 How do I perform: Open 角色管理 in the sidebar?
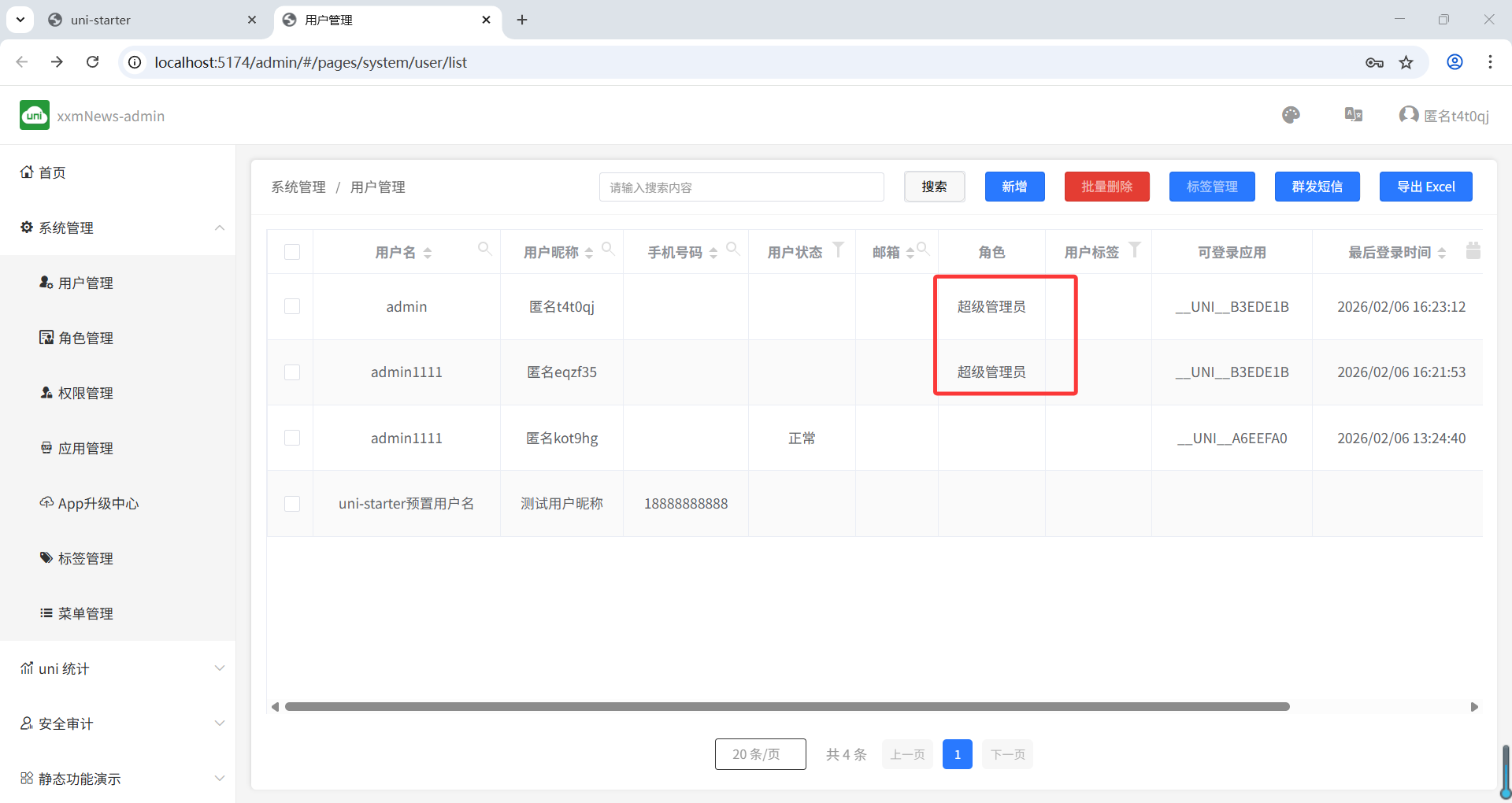(85, 338)
